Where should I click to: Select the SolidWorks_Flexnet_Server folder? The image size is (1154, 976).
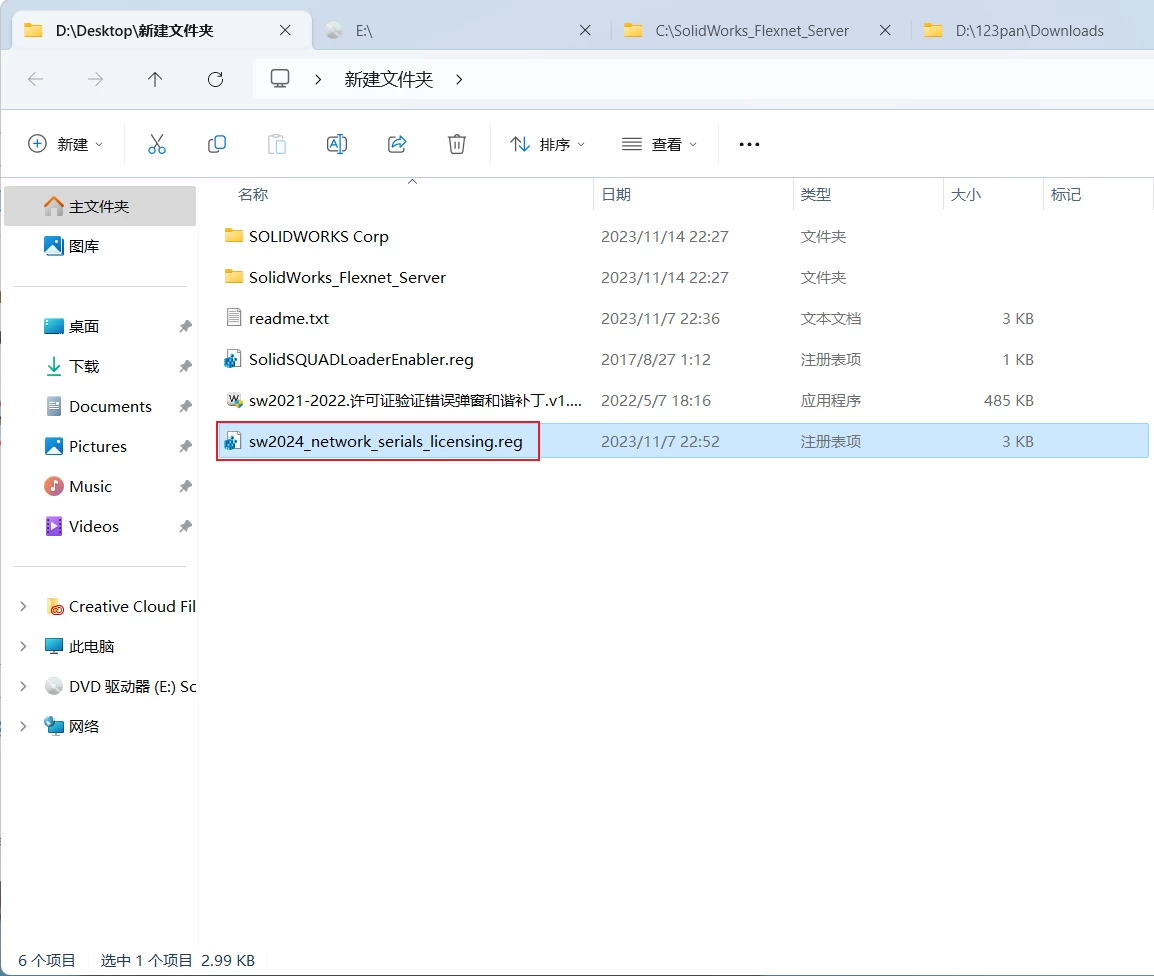coord(347,278)
